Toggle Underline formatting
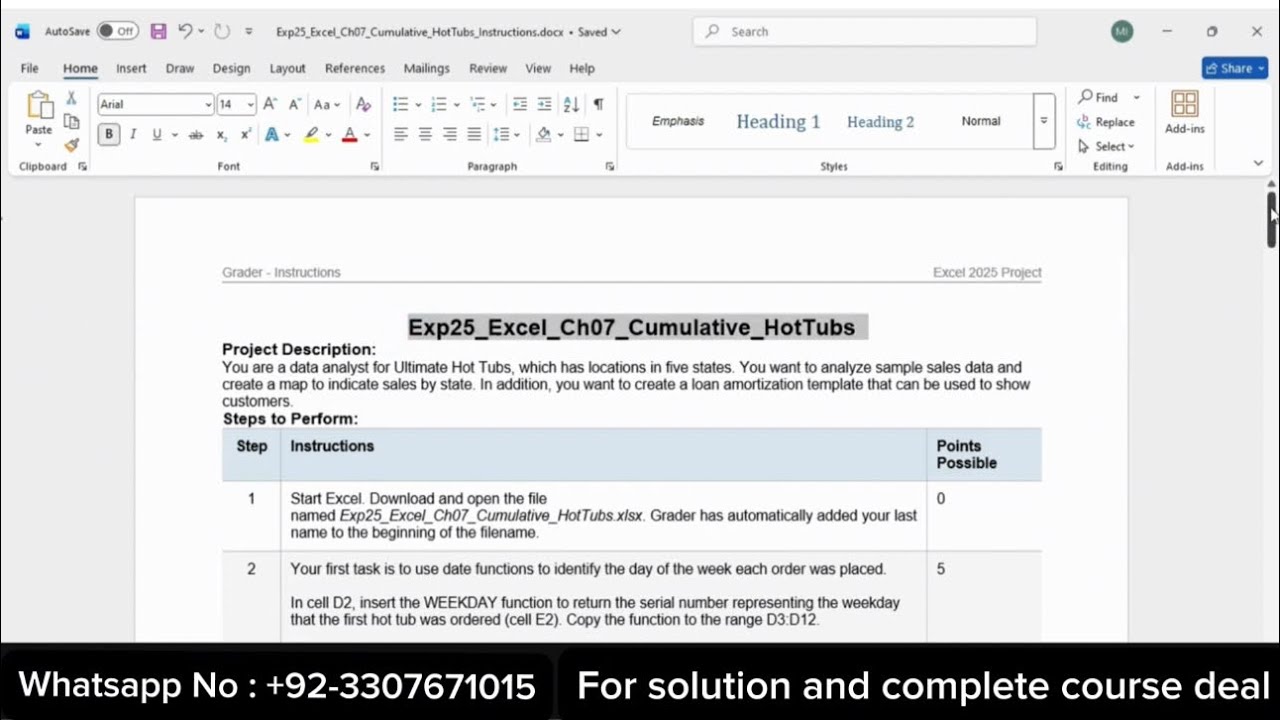Image resolution: width=1280 pixels, height=720 pixels. 157,134
